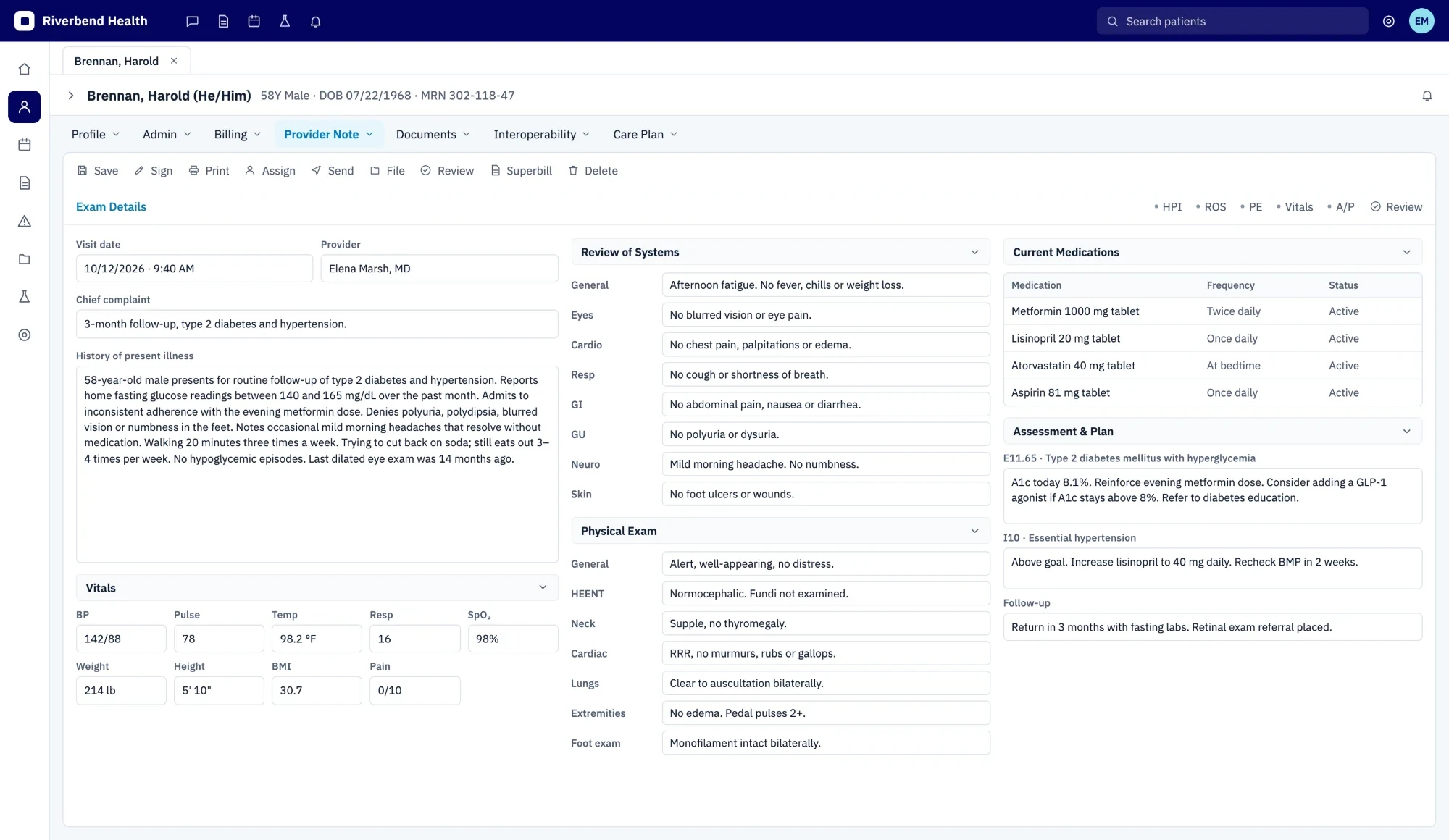Collapse the Current Medications panel
The image size is (1449, 840).
(1406, 252)
